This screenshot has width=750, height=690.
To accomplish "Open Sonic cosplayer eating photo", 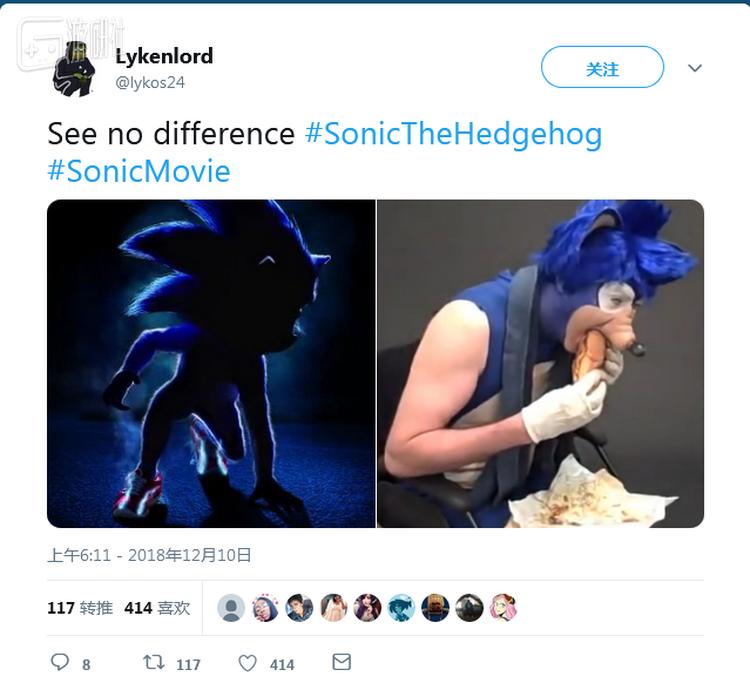I will coord(540,363).
